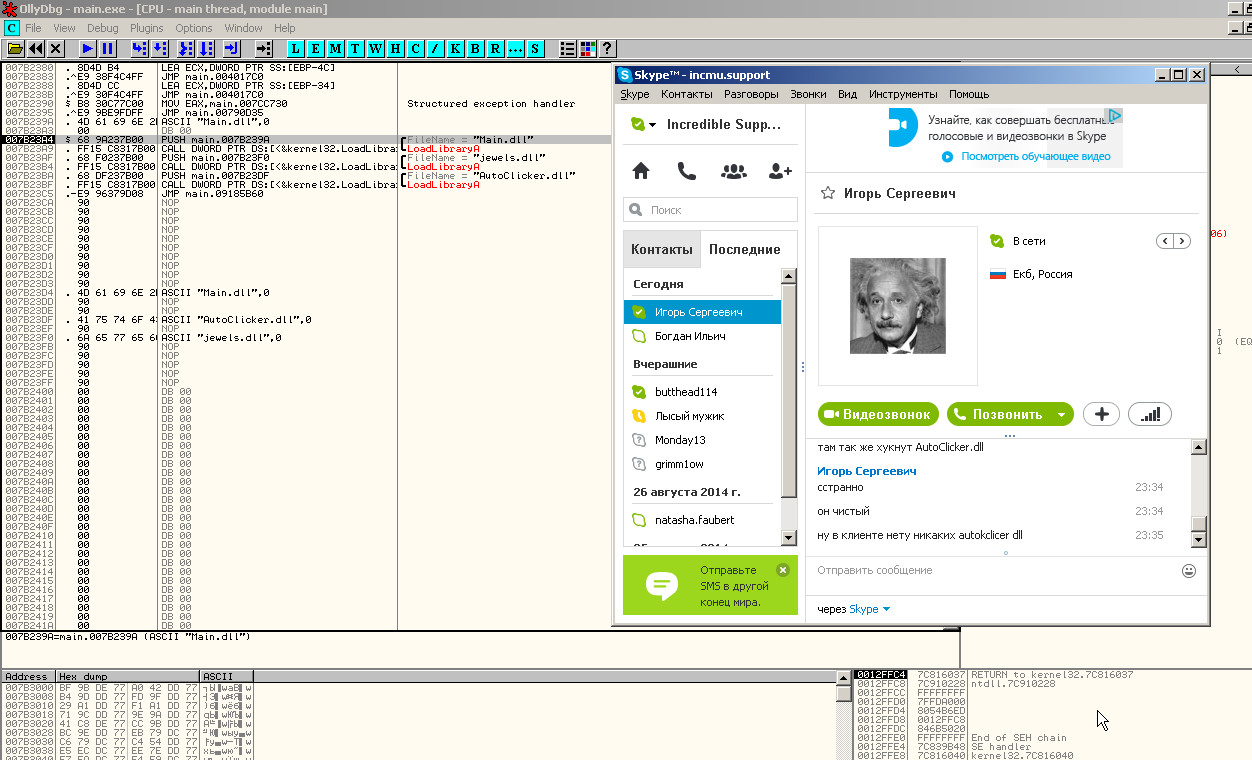Open Skype Контакты menu
Screen dimensions: 1252x760
[687, 94]
